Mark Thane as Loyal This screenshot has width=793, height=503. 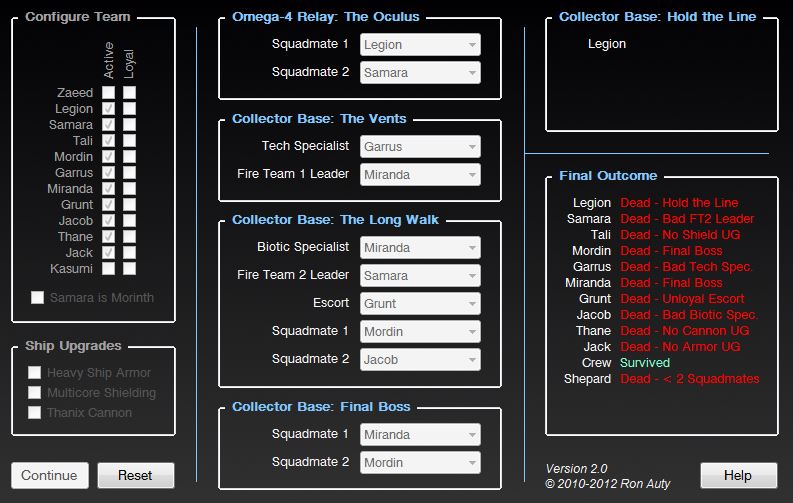[x=129, y=237]
